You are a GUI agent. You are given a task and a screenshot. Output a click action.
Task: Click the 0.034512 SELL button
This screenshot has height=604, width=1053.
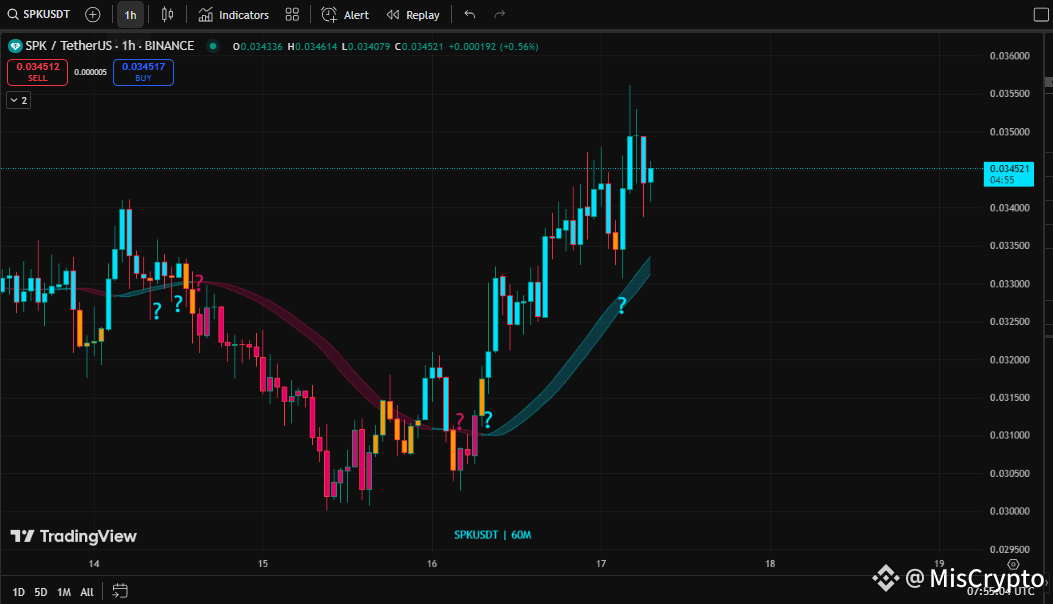tap(38, 72)
